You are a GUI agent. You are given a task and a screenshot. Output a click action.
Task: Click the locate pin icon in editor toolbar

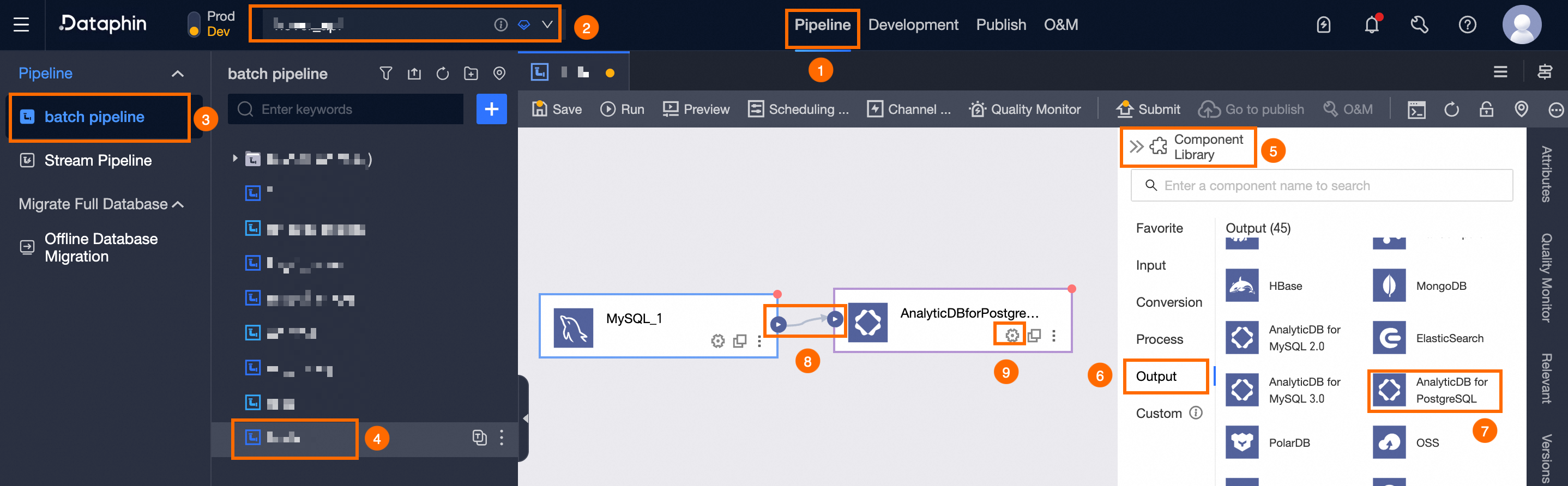coord(1521,110)
